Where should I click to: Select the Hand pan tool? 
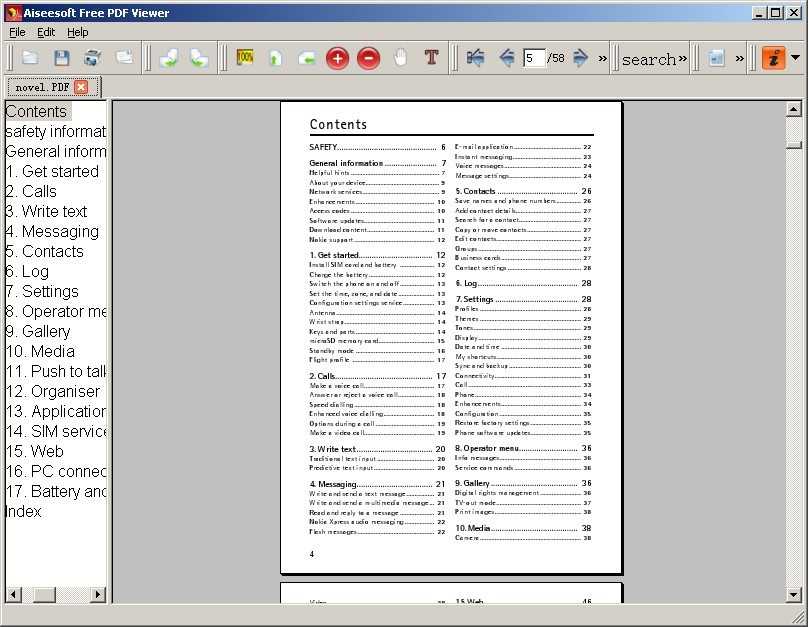tap(400, 58)
